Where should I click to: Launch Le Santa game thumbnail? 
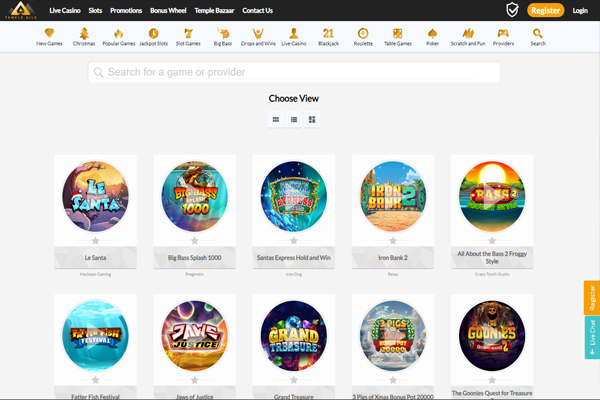pyautogui.click(x=95, y=196)
